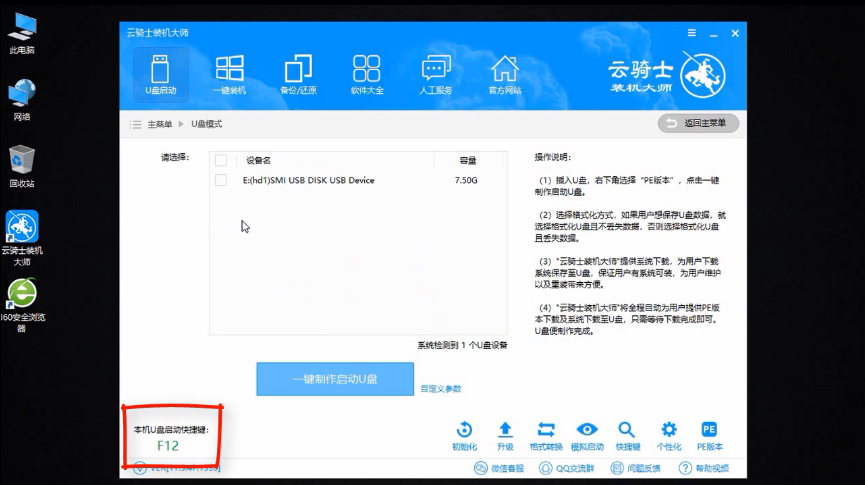Select E:(hd1)SMI USB DISK USB Device row
Image resolution: width=865 pixels, height=485 pixels.
click(x=358, y=180)
